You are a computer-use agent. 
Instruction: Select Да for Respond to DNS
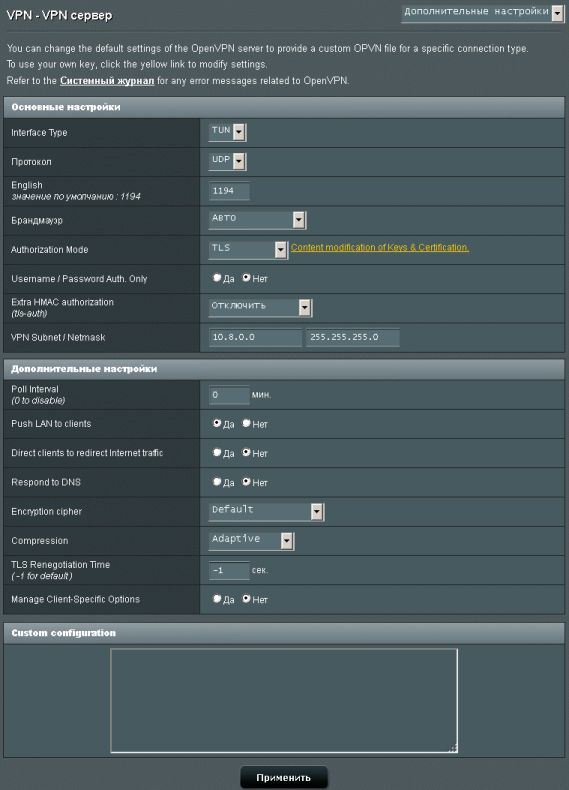click(x=217, y=482)
